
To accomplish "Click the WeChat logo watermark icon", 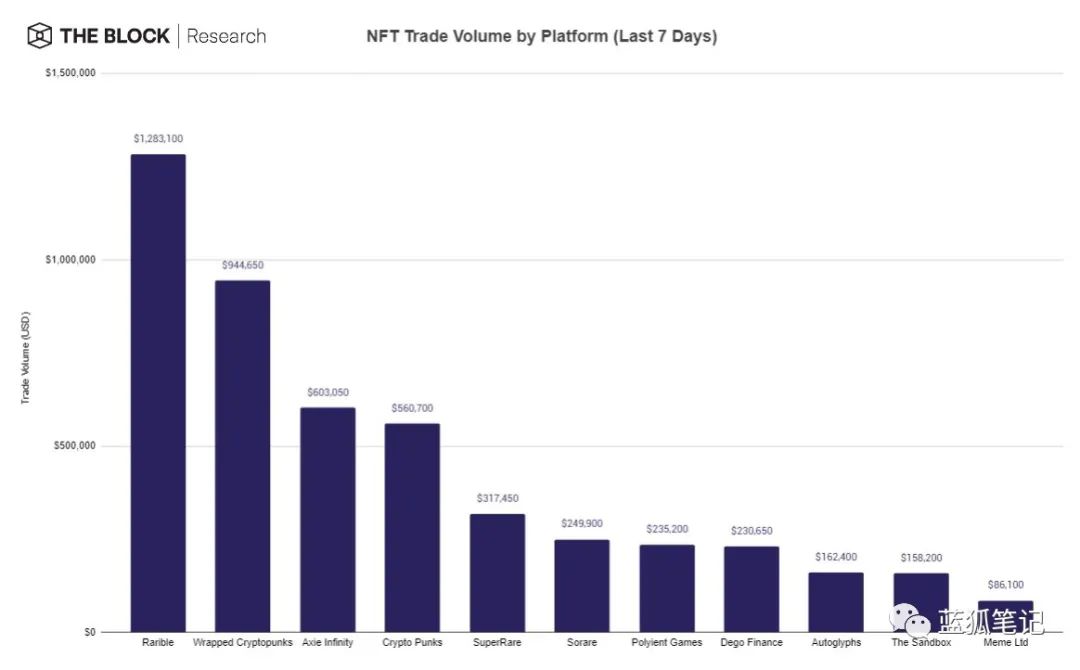I will click(x=911, y=621).
